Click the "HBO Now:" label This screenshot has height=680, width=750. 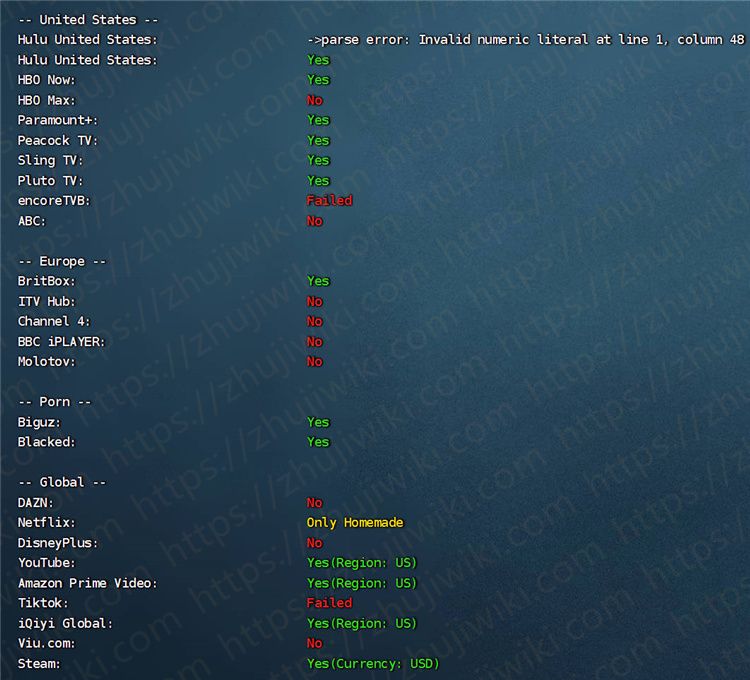[x=47, y=80]
